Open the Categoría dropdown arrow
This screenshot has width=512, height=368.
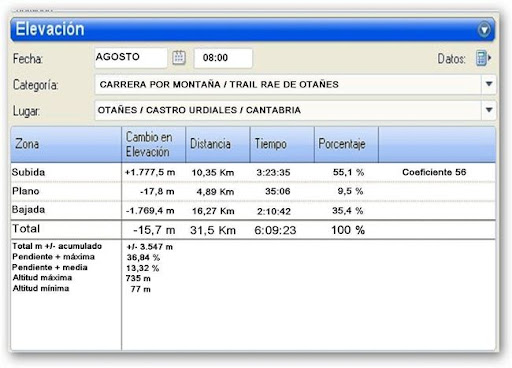[489, 84]
